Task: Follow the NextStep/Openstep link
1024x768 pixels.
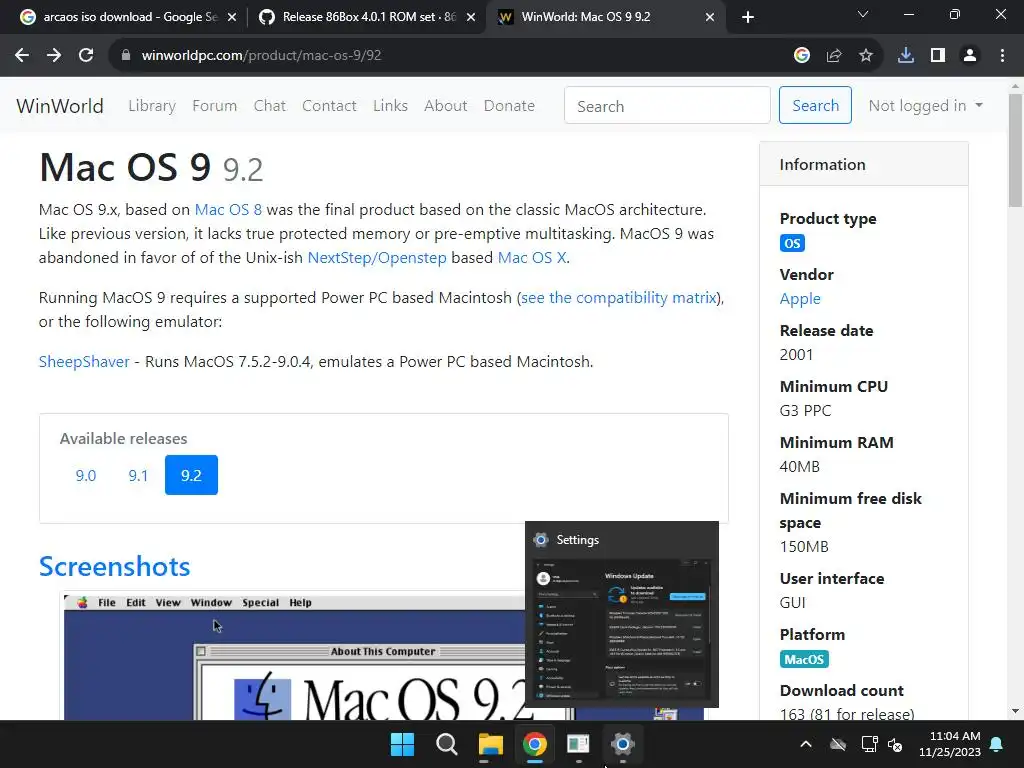Action: [377, 257]
